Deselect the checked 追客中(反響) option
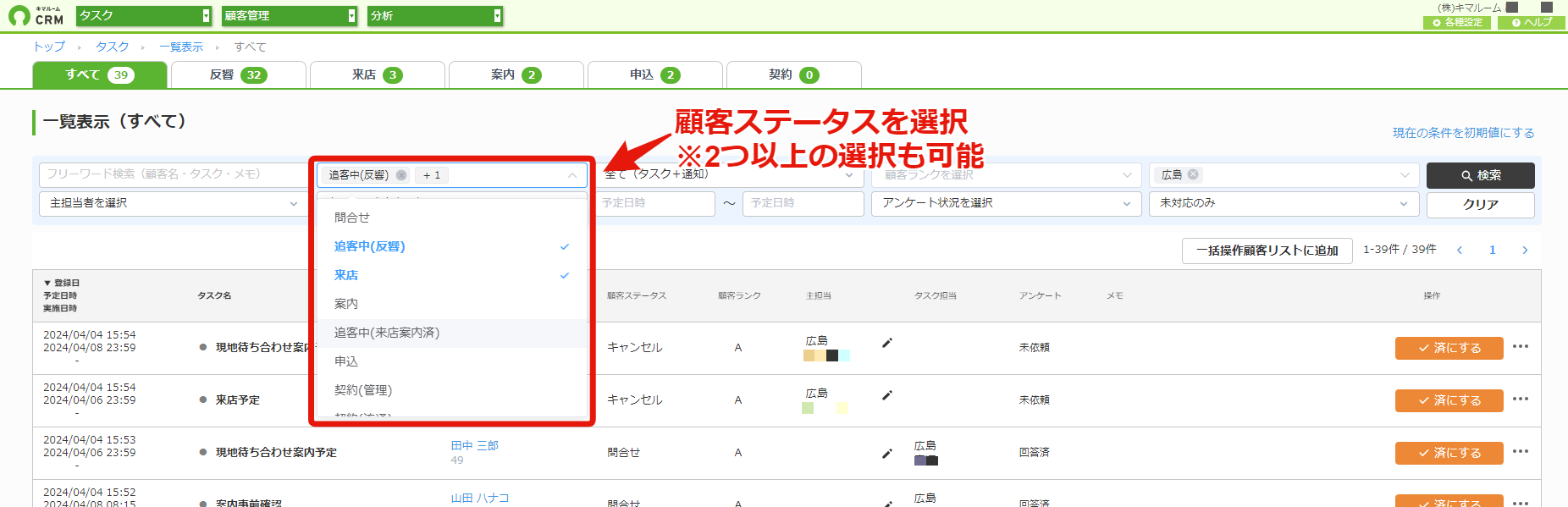The height and width of the screenshot is (507, 1568). coord(452,246)
